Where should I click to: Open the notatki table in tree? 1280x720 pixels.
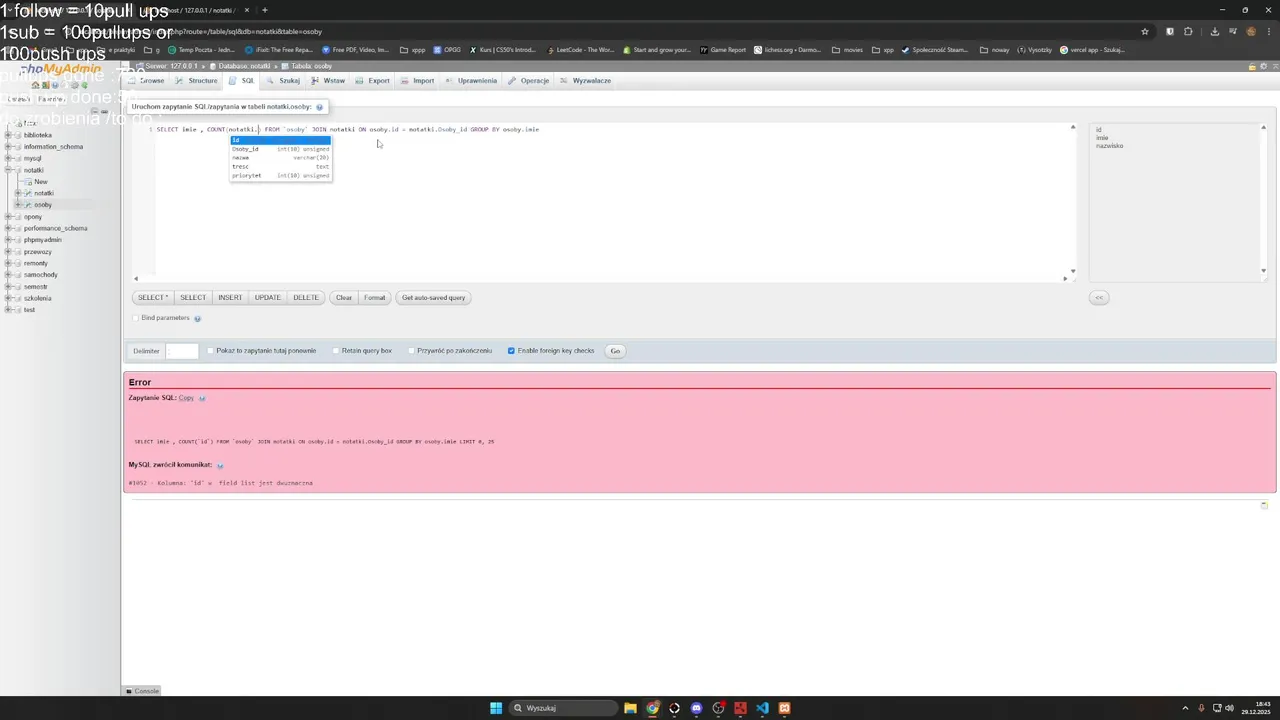pyautogui.click(x=44, y=193)
